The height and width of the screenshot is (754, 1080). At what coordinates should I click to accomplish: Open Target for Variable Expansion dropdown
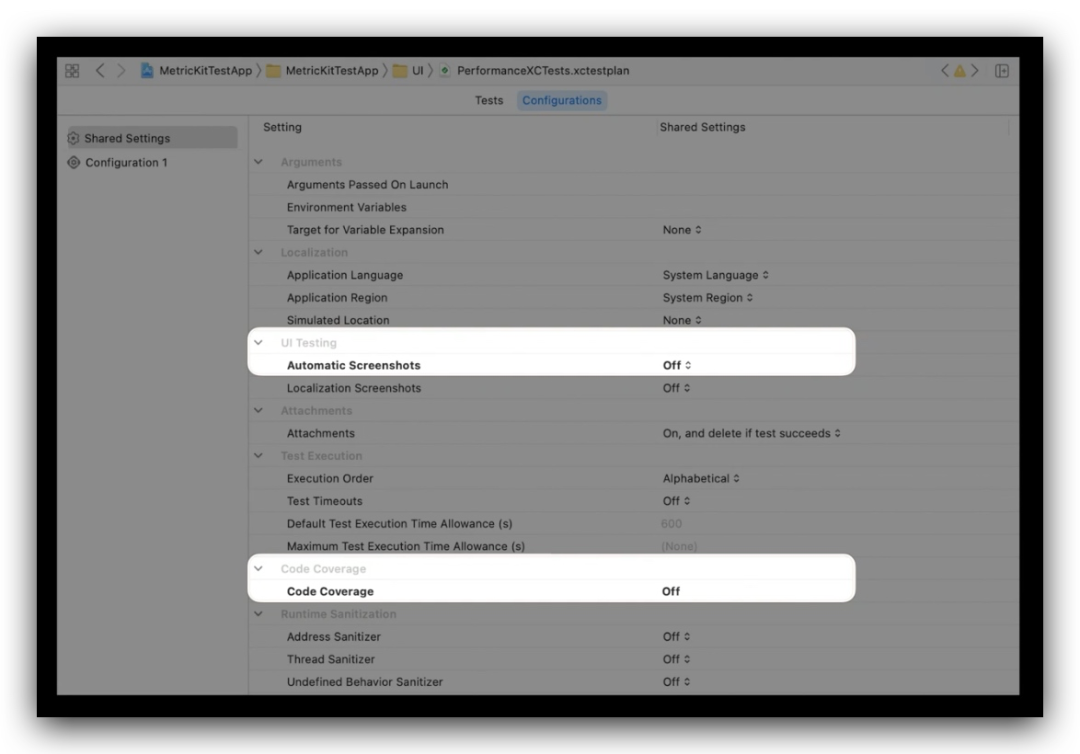point(682,230)
